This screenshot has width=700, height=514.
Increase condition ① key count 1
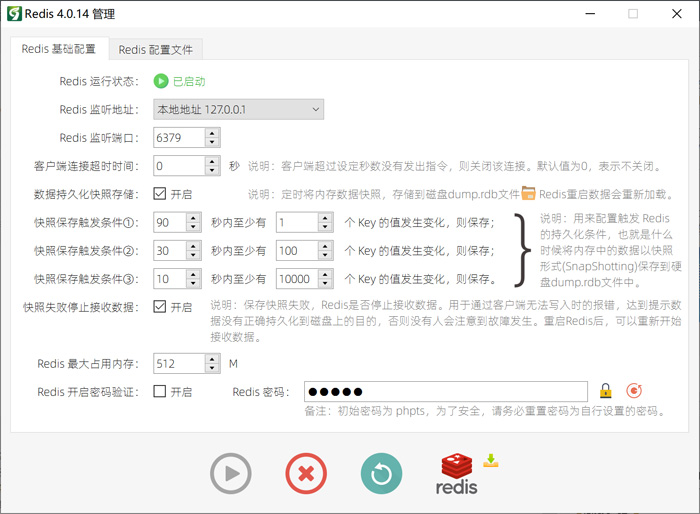[x=325, y=218]
